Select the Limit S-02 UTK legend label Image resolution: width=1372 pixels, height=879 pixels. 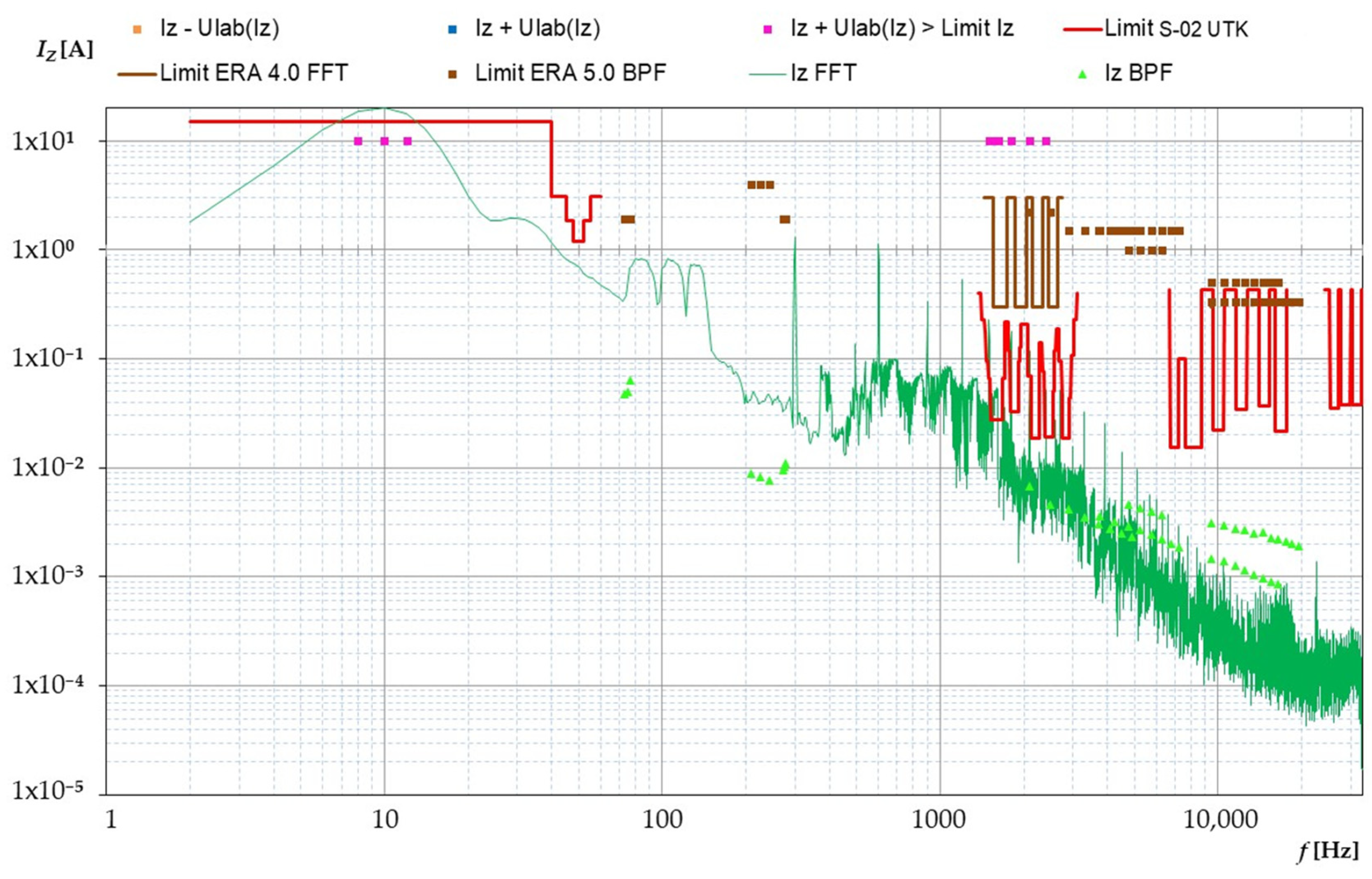tap(1176, 28)
